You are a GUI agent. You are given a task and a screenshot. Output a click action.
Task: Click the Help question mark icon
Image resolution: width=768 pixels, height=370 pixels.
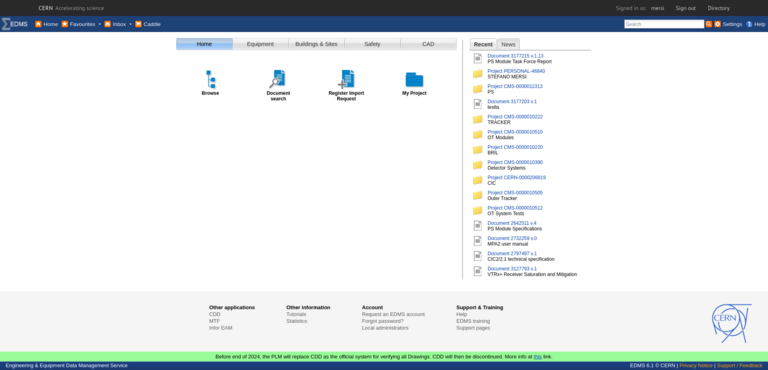click(x=749, y=24)
